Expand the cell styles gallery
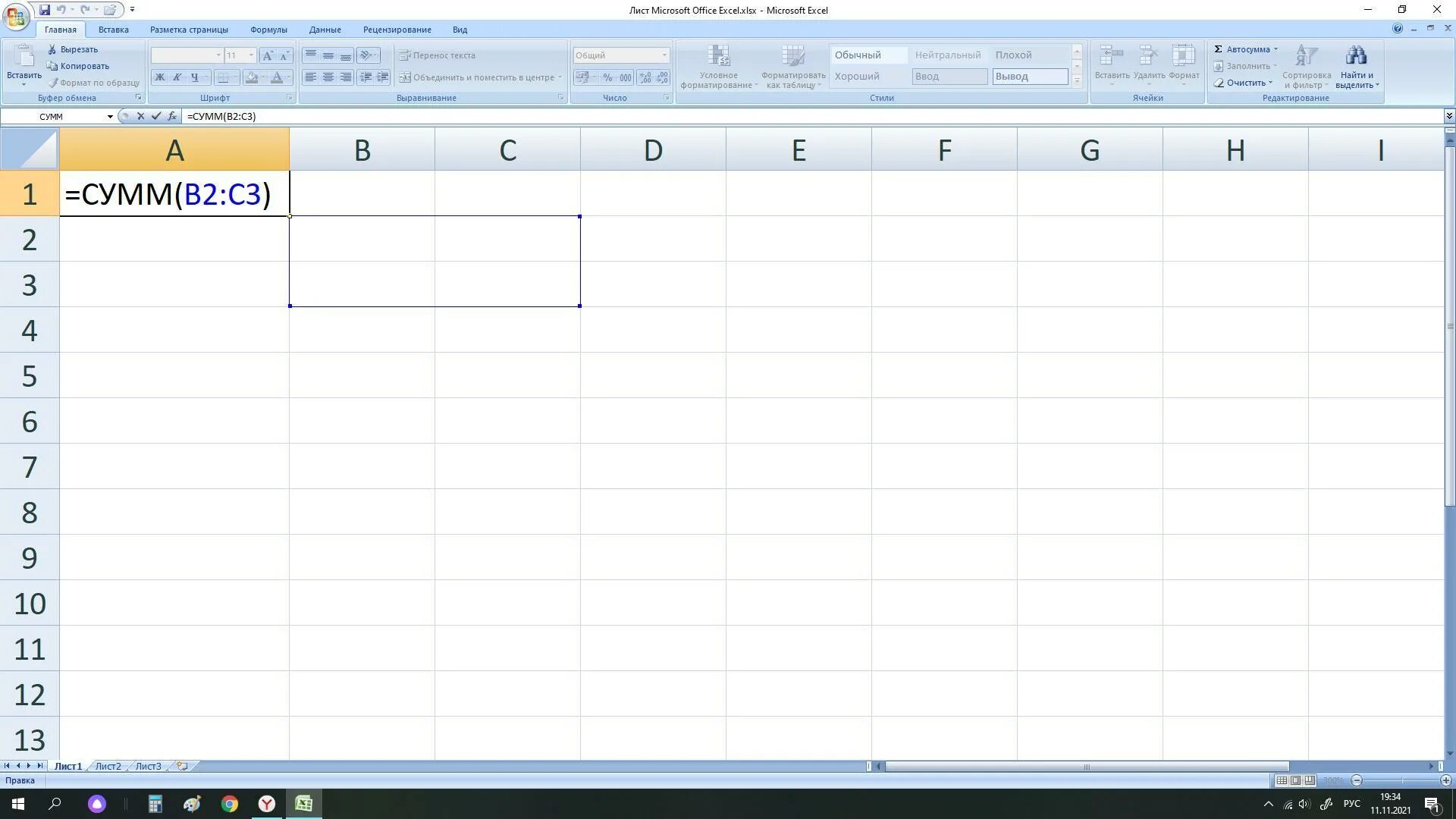1456x819 pixels. [1077, 80]
